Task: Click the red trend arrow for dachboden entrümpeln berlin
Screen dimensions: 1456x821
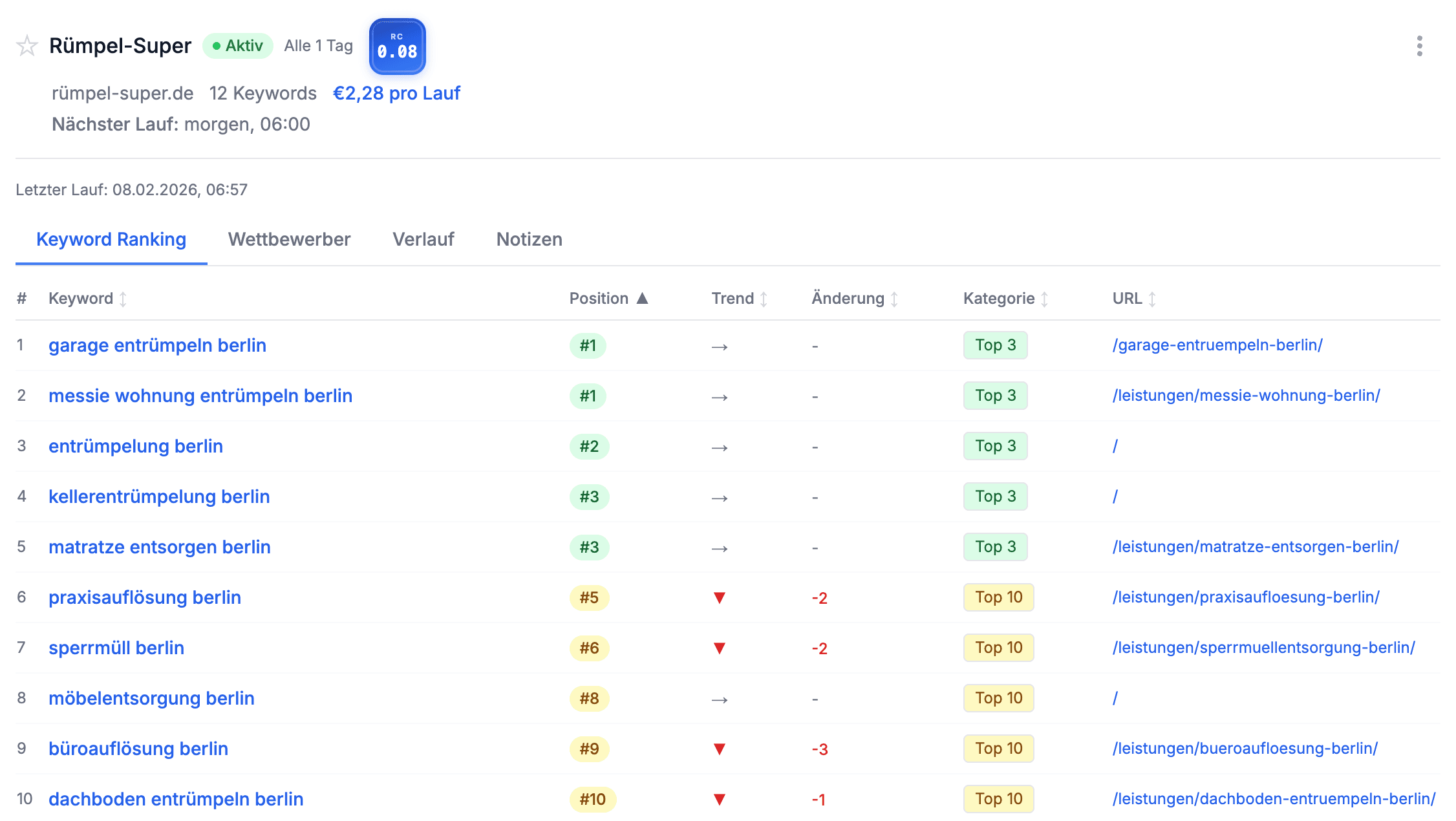Action: coord(720,799)
